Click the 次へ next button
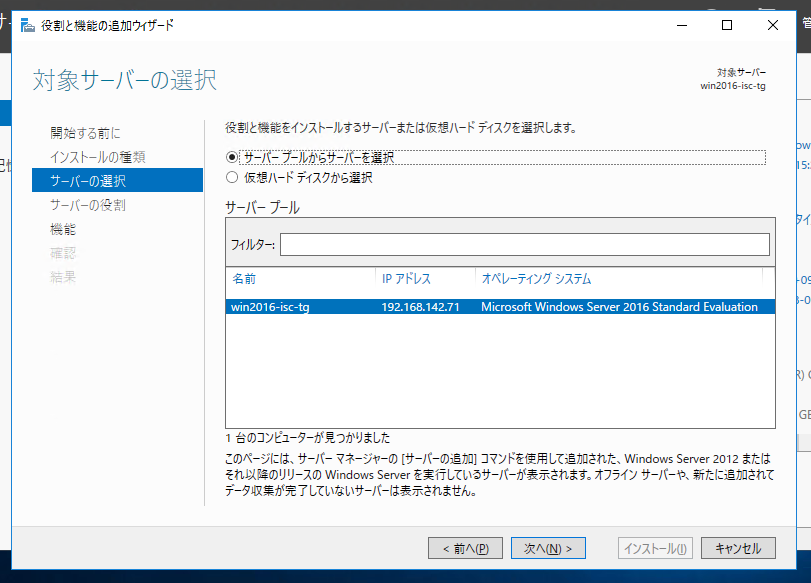Viewport: 811px width, 583px height. (548, 548)
